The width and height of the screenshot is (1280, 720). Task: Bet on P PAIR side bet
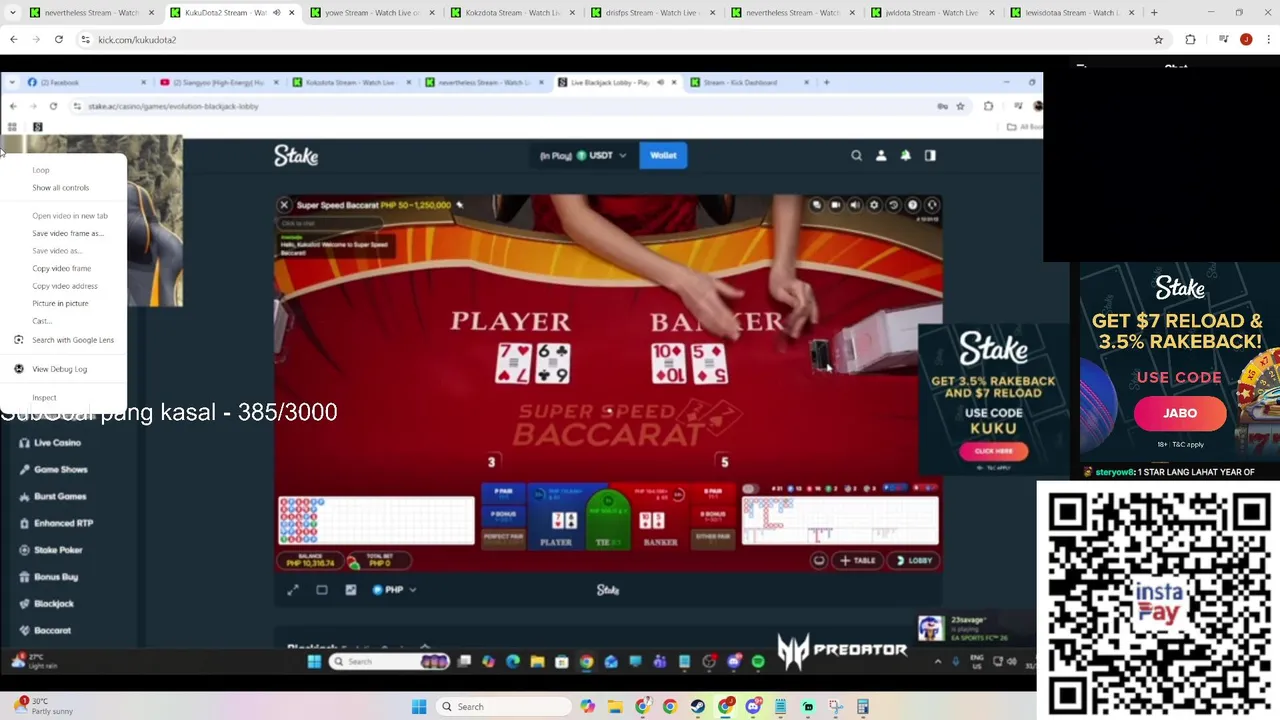click(x=503, y=495)
